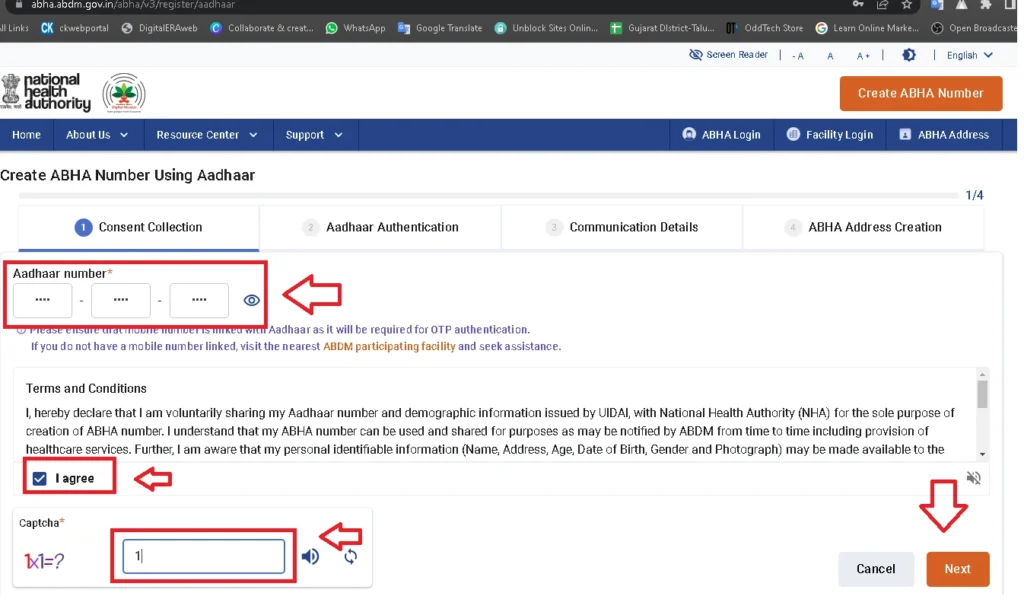Viewport: 1024px width, 612px height.
Task: Click the Cancel button
Action: click(876, 569)
